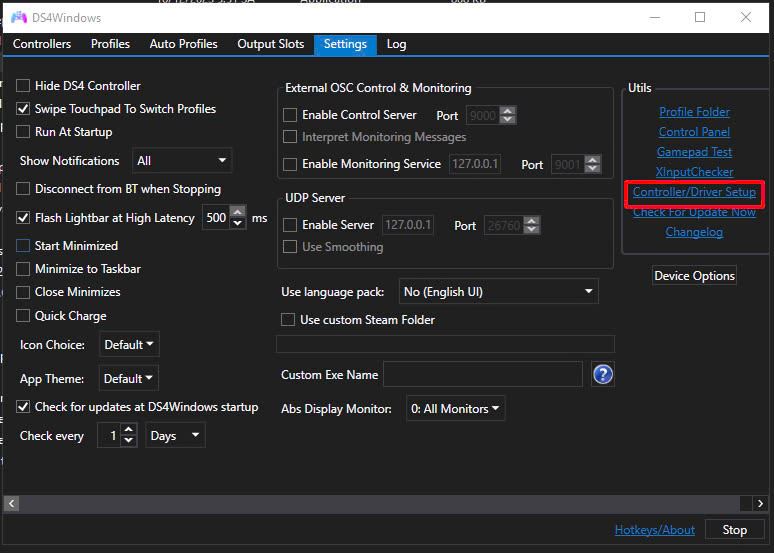Toggle Close Minimizes checkbox

click(23, 292)
